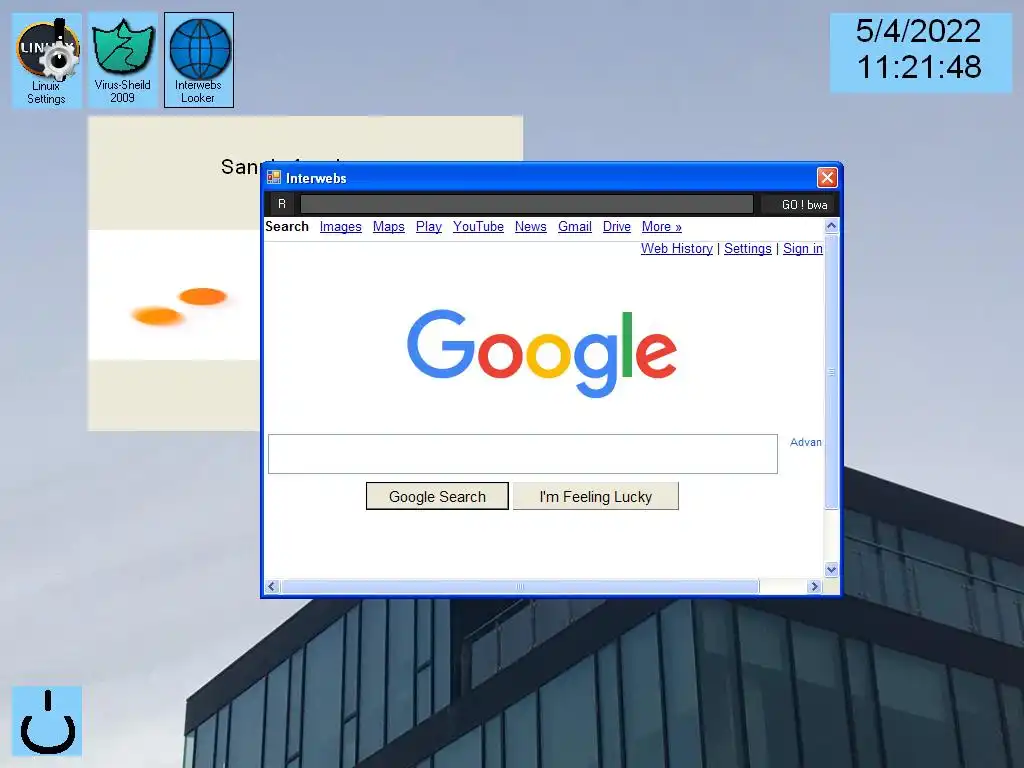Close the Interwebs window

coord(827,178)
